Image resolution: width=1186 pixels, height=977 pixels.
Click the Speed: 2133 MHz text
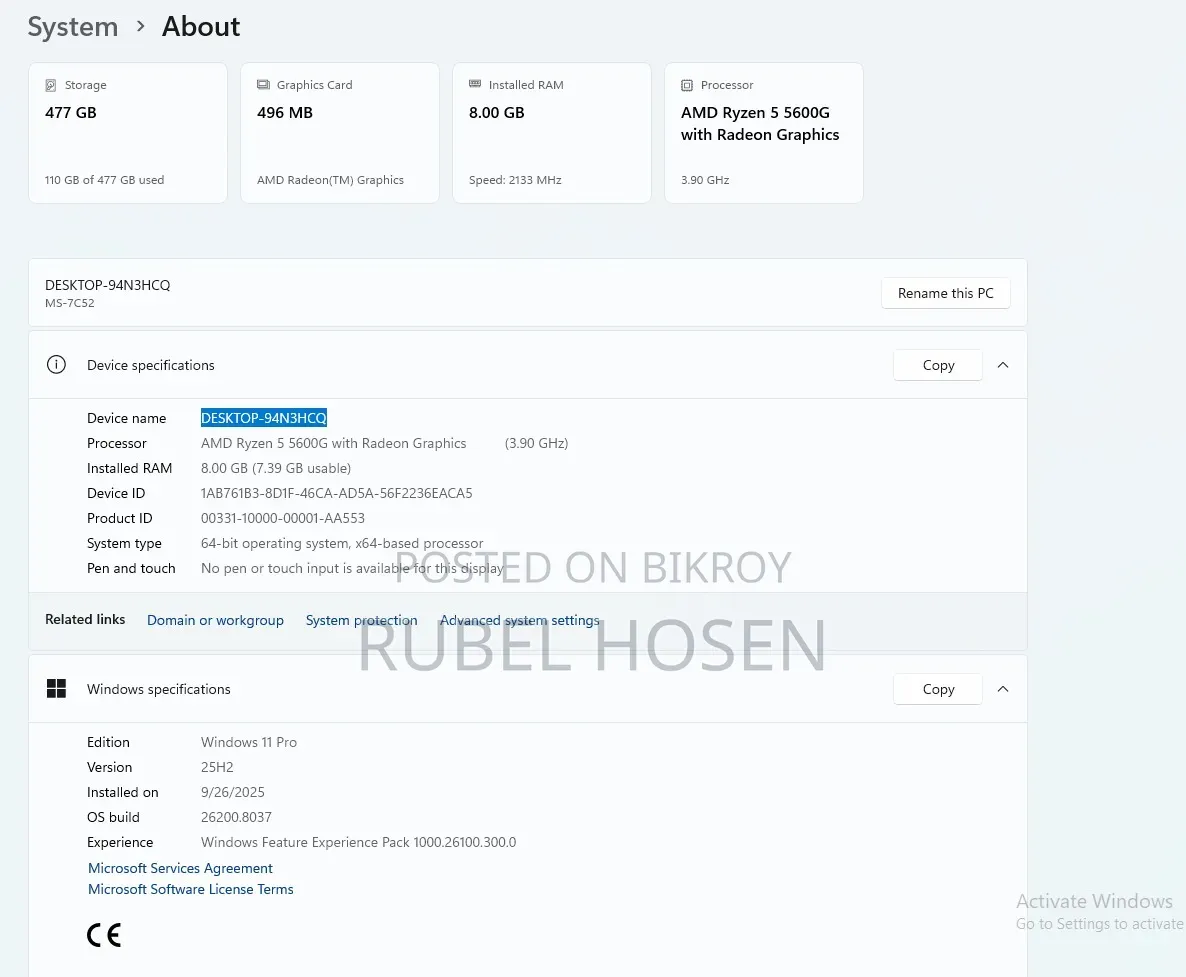click(515, 180)
